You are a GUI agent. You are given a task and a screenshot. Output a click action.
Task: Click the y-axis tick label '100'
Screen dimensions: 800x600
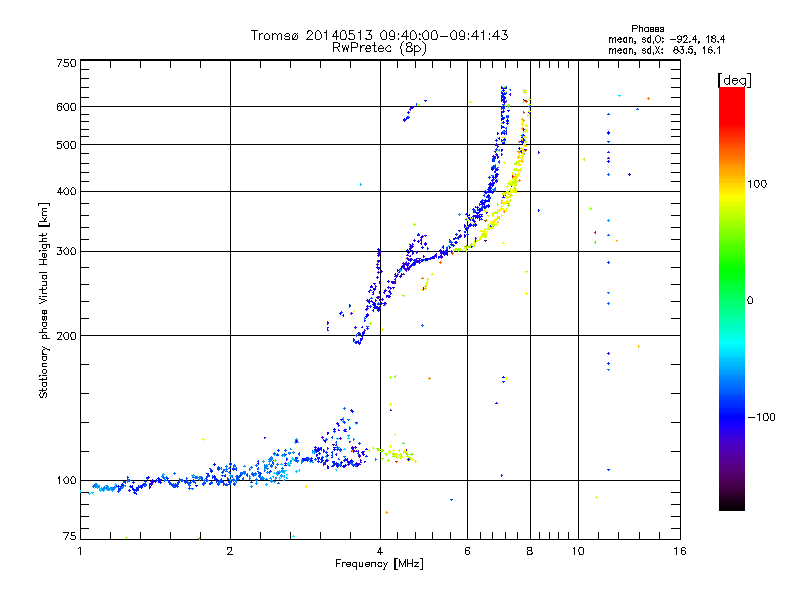[x=66, y=480]
